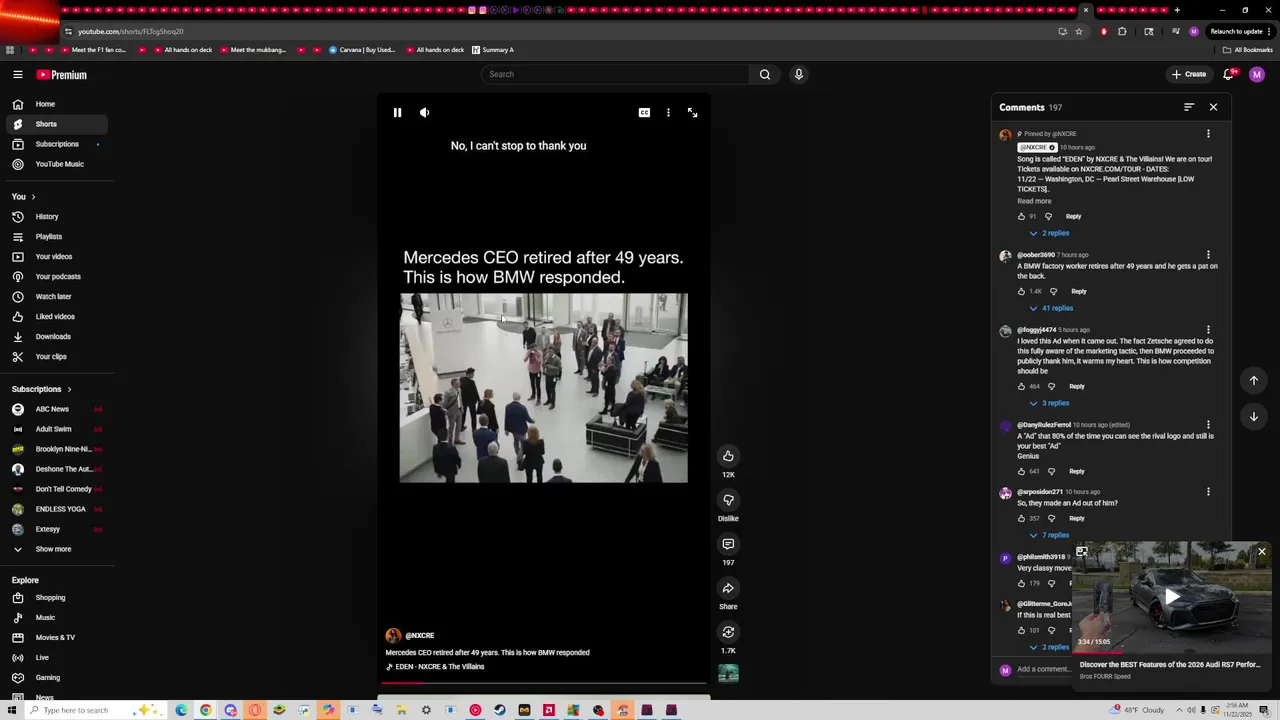Screen dimensions: 1280x720
Task: Open EDEN - NXCRE & The Villains sound
Action: 435,667
